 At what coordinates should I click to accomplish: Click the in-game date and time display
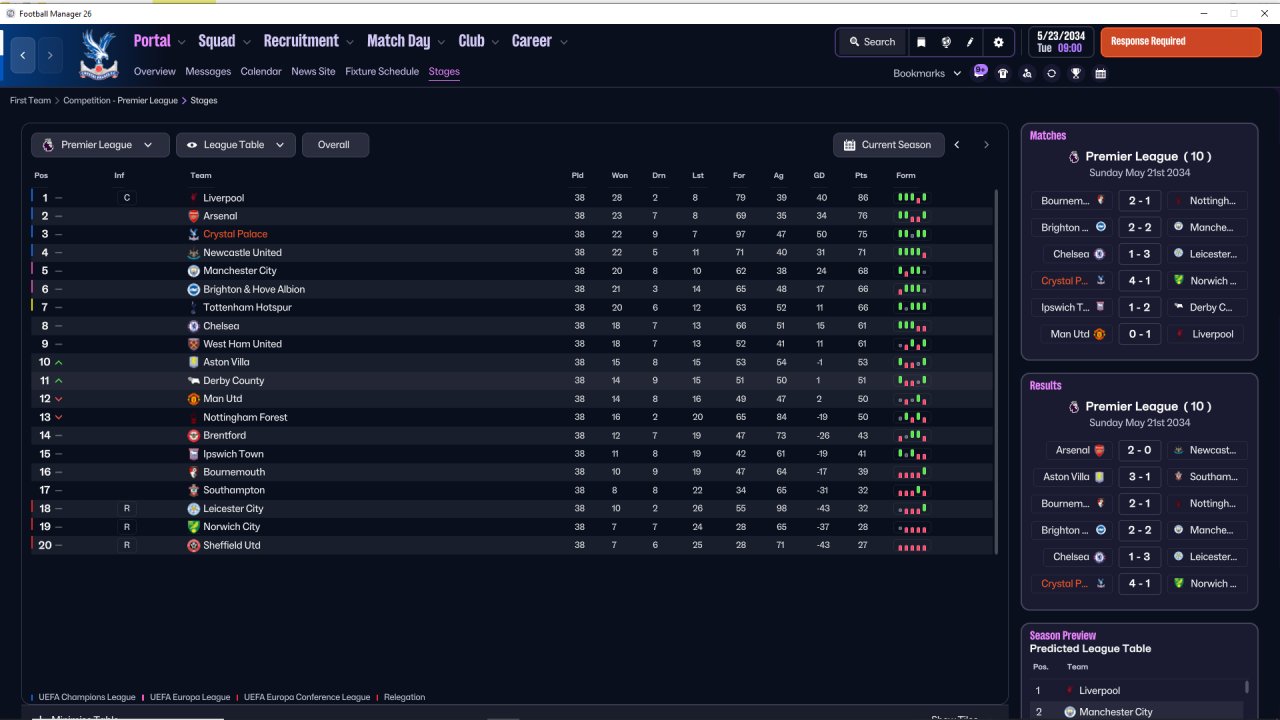click(1060, 42)
